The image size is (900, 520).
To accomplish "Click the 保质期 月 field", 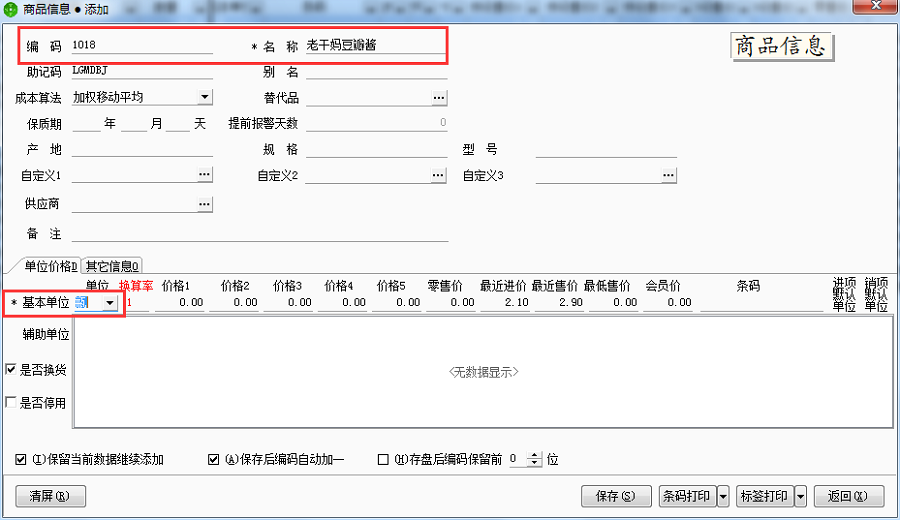I will [x=134, y=123].
